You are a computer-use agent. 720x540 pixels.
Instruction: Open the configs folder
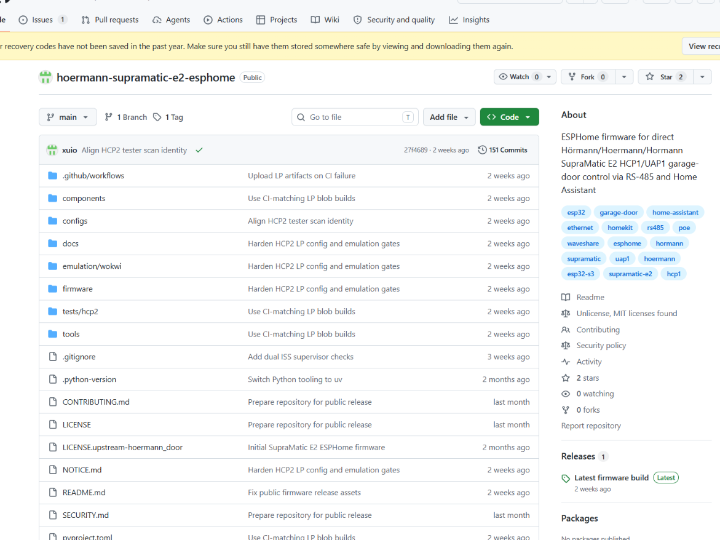pos(75,221)
